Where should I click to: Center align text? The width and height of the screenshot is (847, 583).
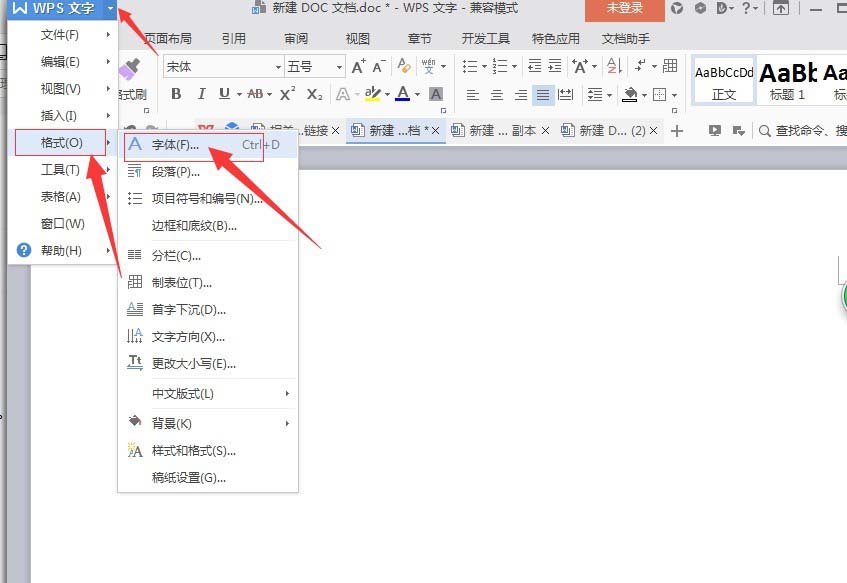tap(496, 96)
